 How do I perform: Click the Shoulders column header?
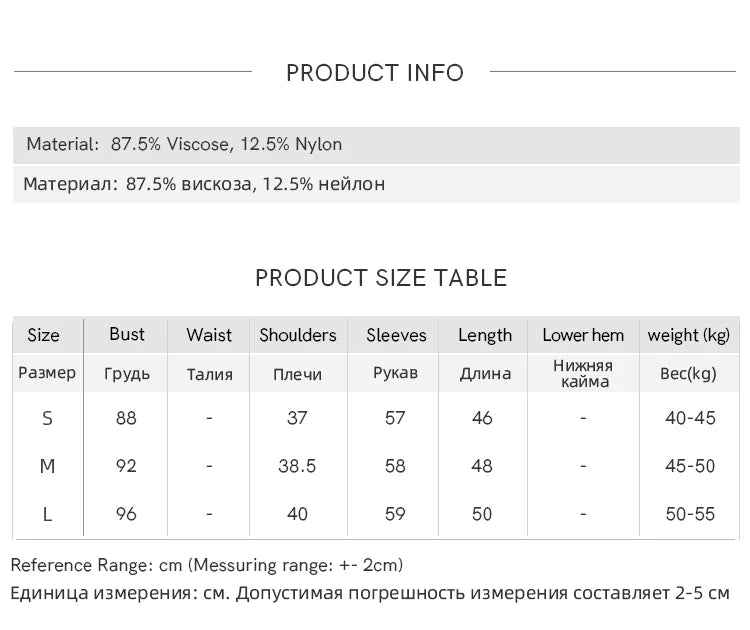click(298, 335)
